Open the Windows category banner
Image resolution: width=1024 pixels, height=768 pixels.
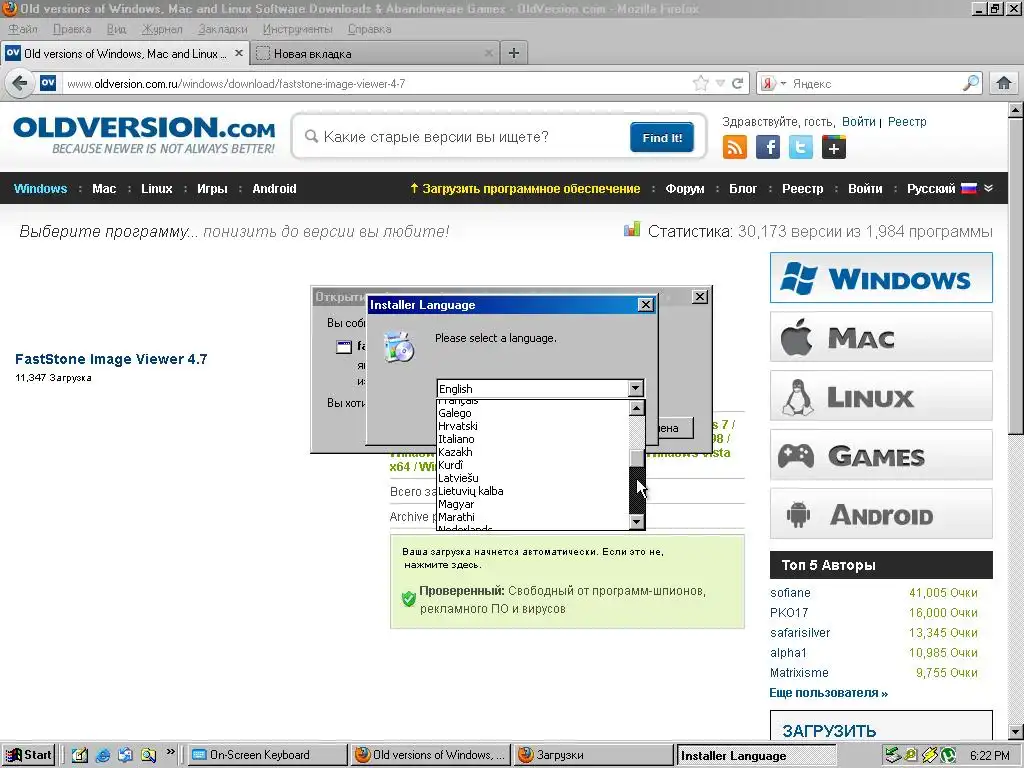click(881, 278)
